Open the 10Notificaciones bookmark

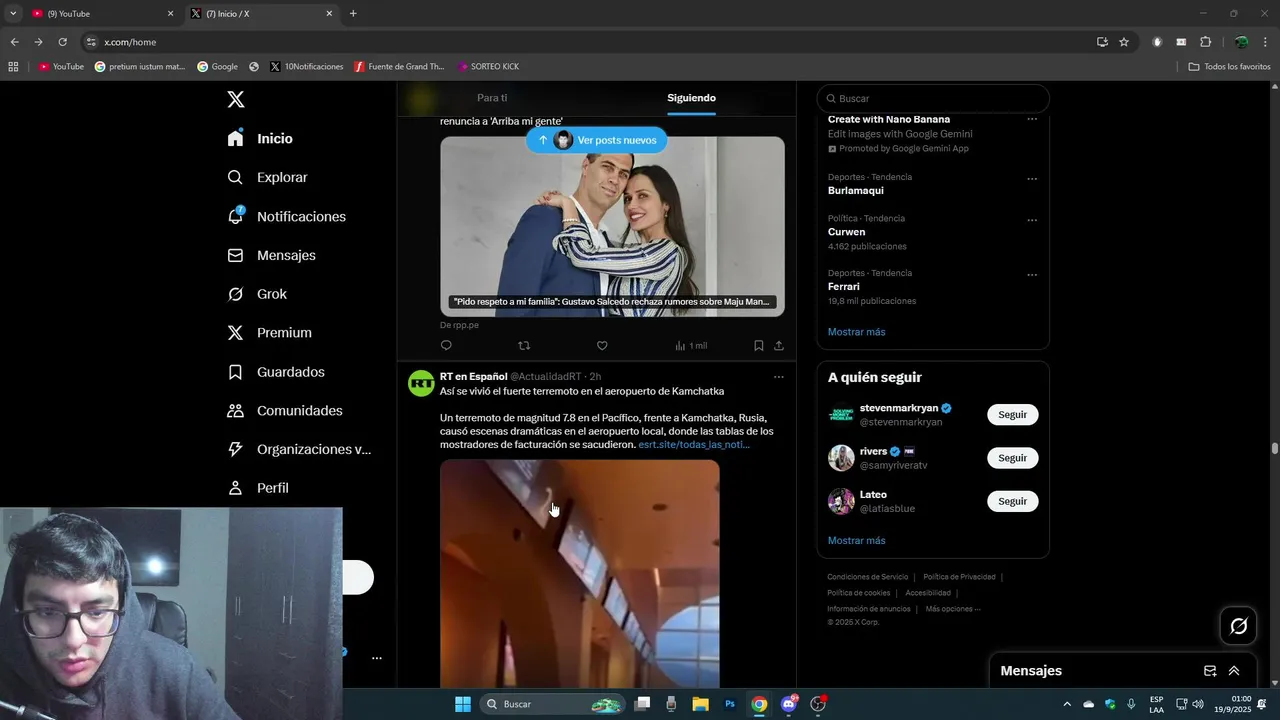click(306, 67)
